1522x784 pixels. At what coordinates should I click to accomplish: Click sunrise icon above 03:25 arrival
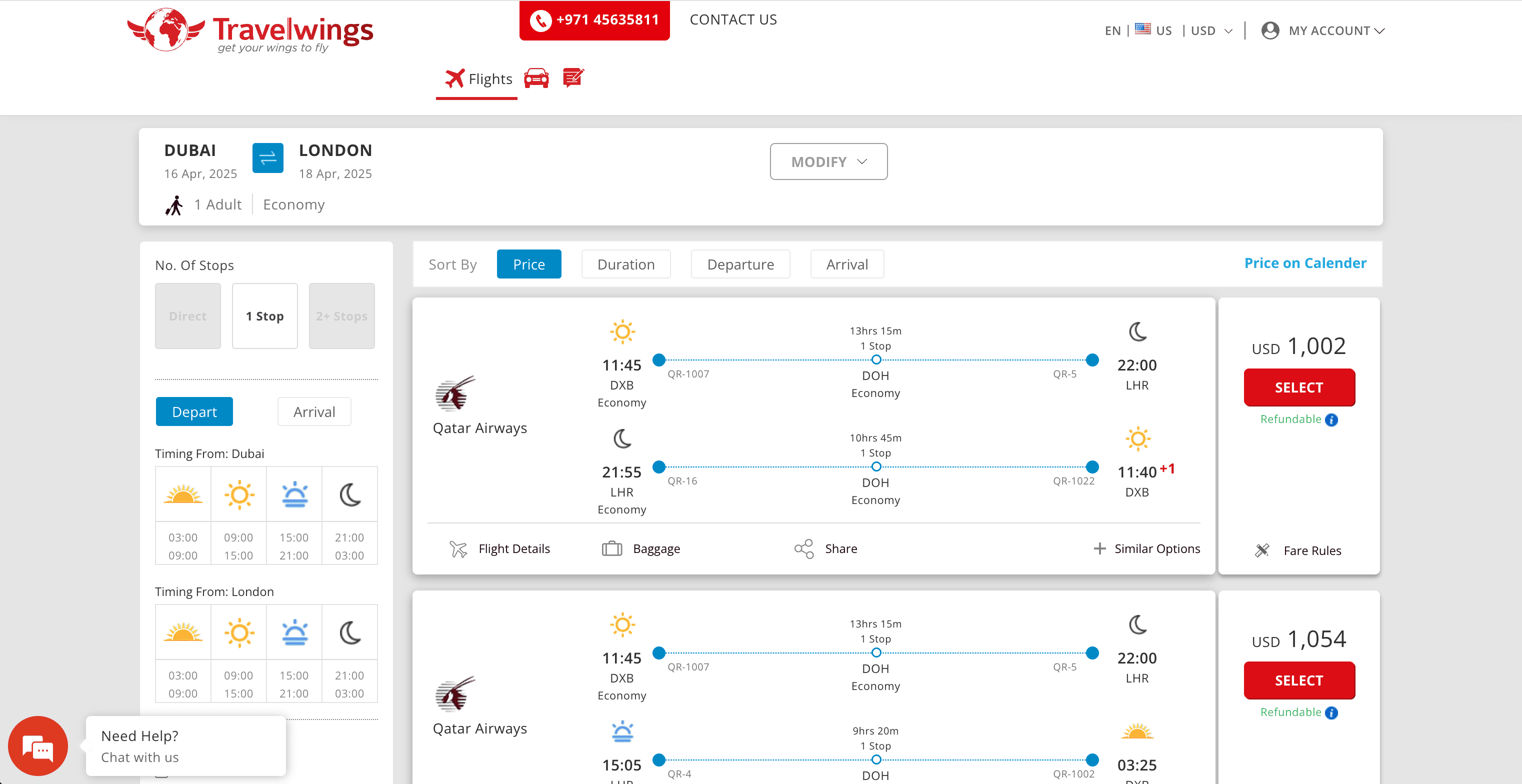click(x=1137, y=731)
